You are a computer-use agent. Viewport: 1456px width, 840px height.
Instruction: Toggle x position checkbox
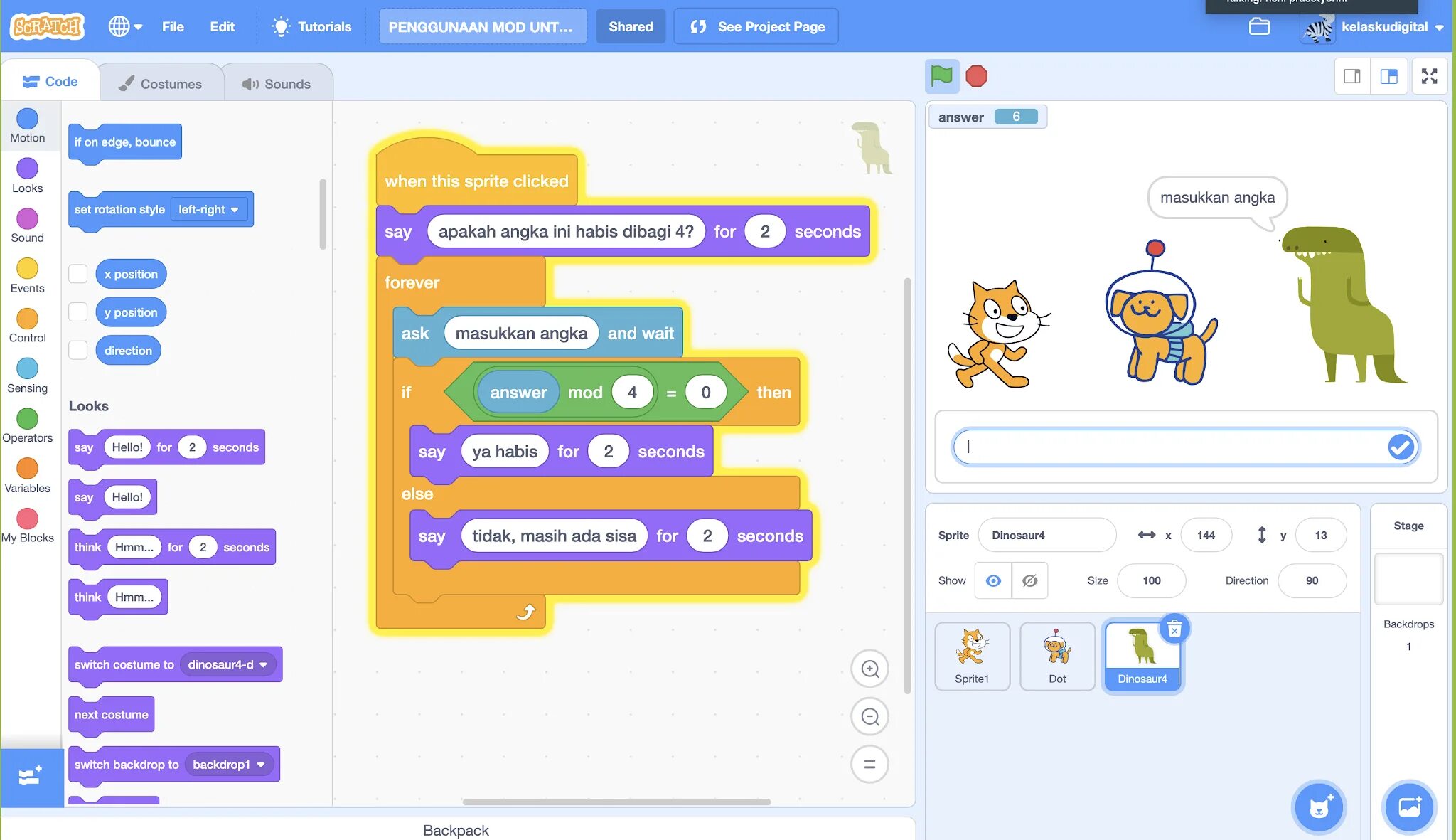pos(78,274)
